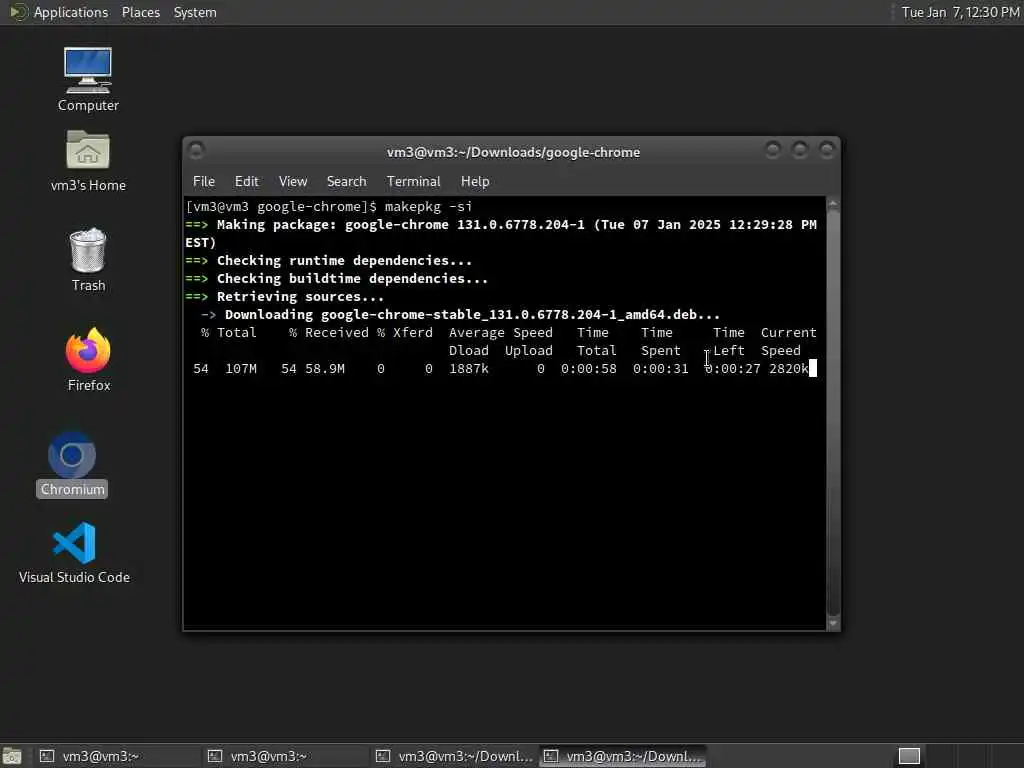Minimize the terminal window
The height and width of the screenshot is (768, 1024).
773,151
